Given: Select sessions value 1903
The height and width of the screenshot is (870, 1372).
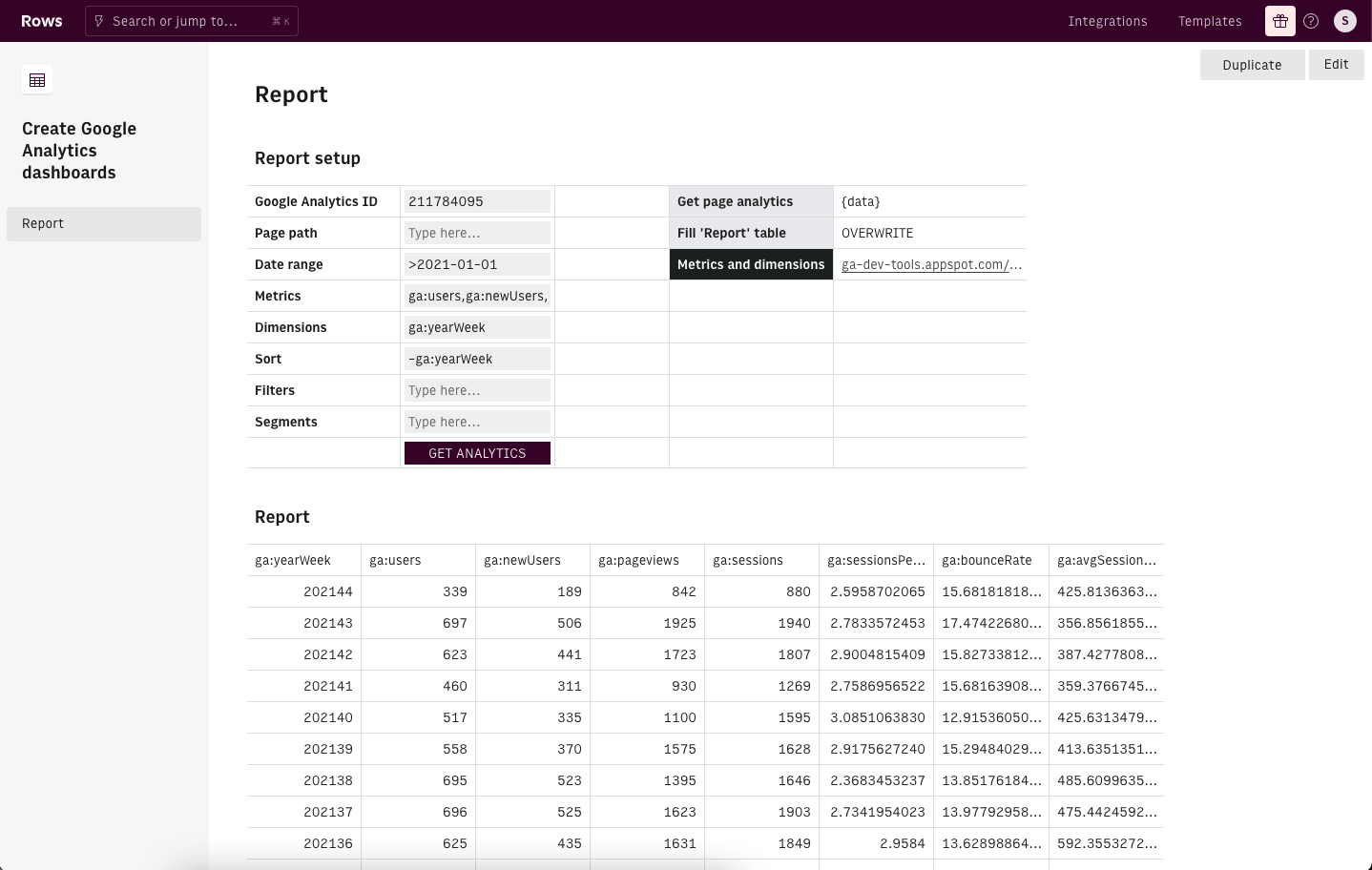Looking at the screenshot, I should (761, 812).
